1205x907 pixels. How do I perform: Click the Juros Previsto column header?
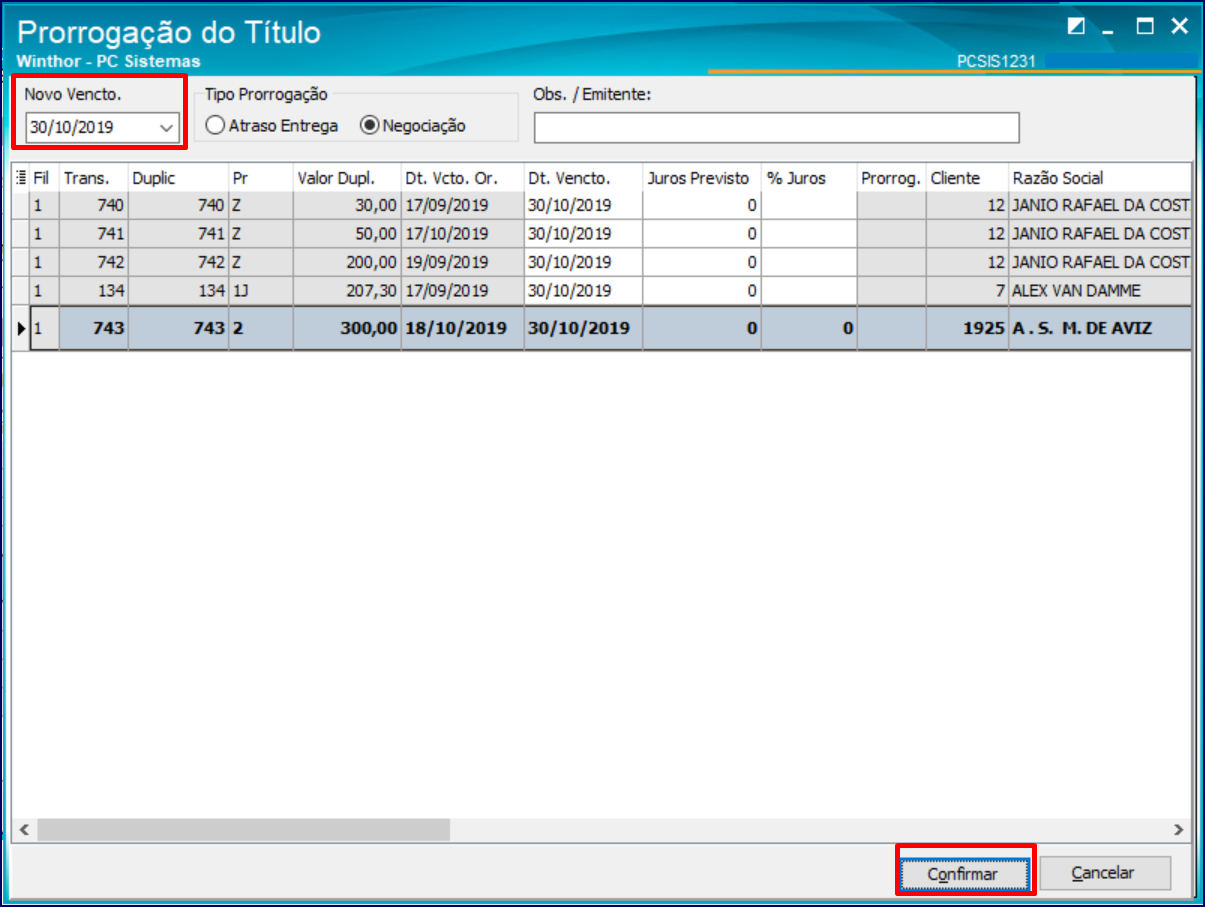pos(702,178)
